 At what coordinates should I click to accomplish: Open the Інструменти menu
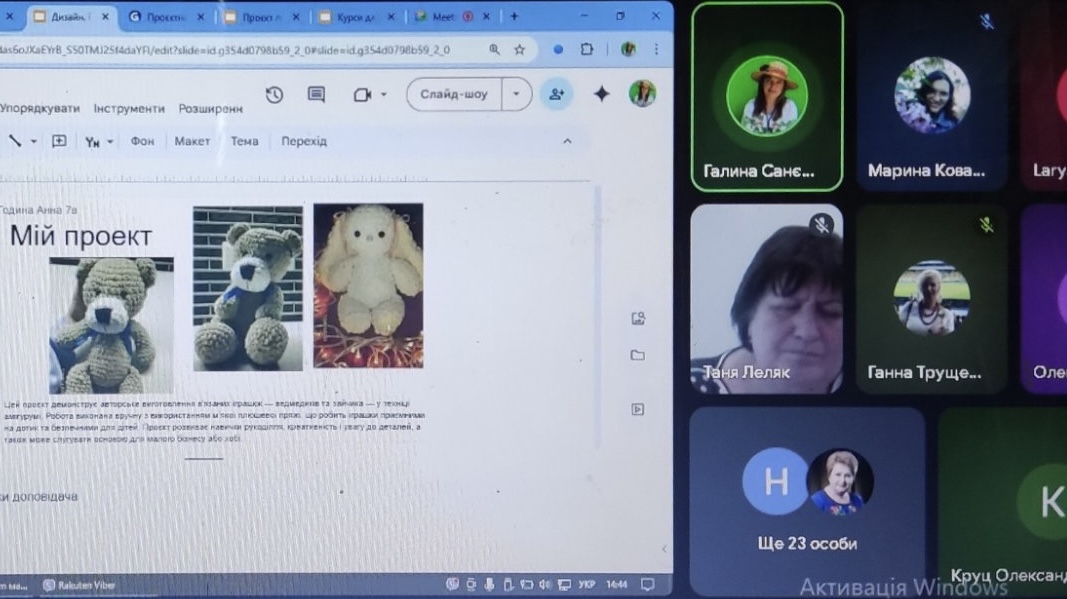(129, 108)
